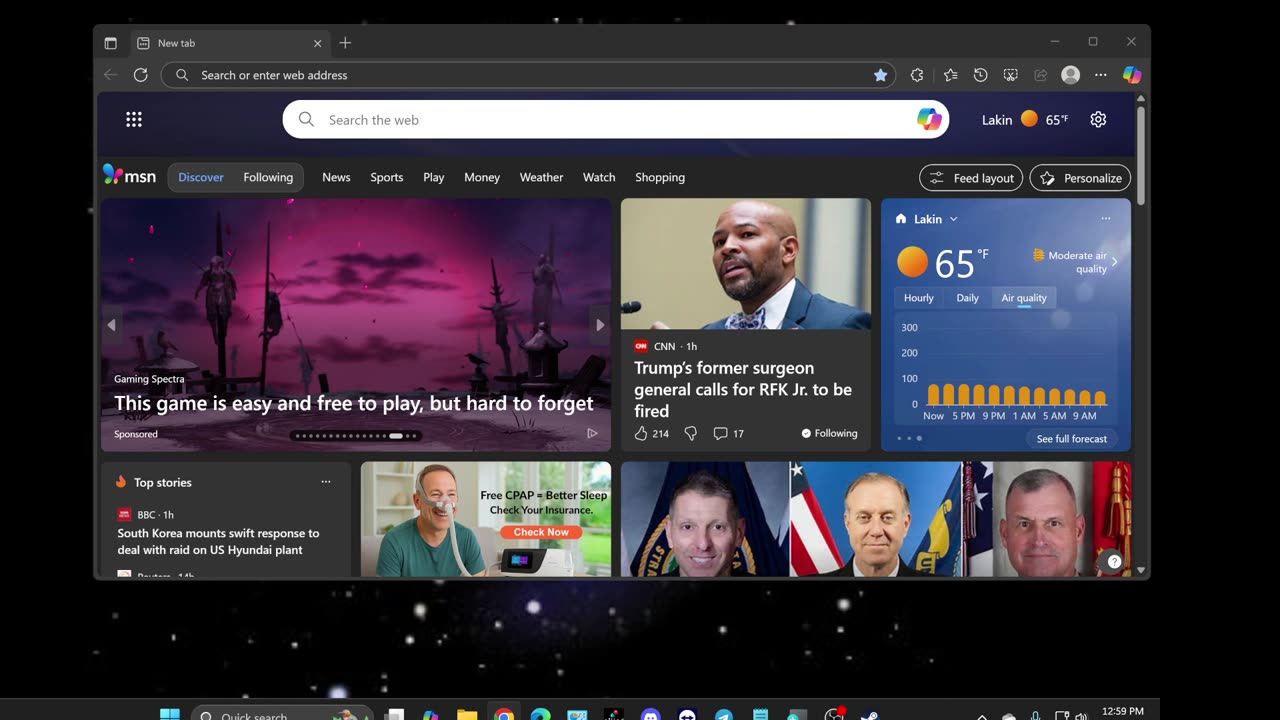Open Steam from the taskbar
This screenshot has height=720, width=1280.
coord(870,716)
